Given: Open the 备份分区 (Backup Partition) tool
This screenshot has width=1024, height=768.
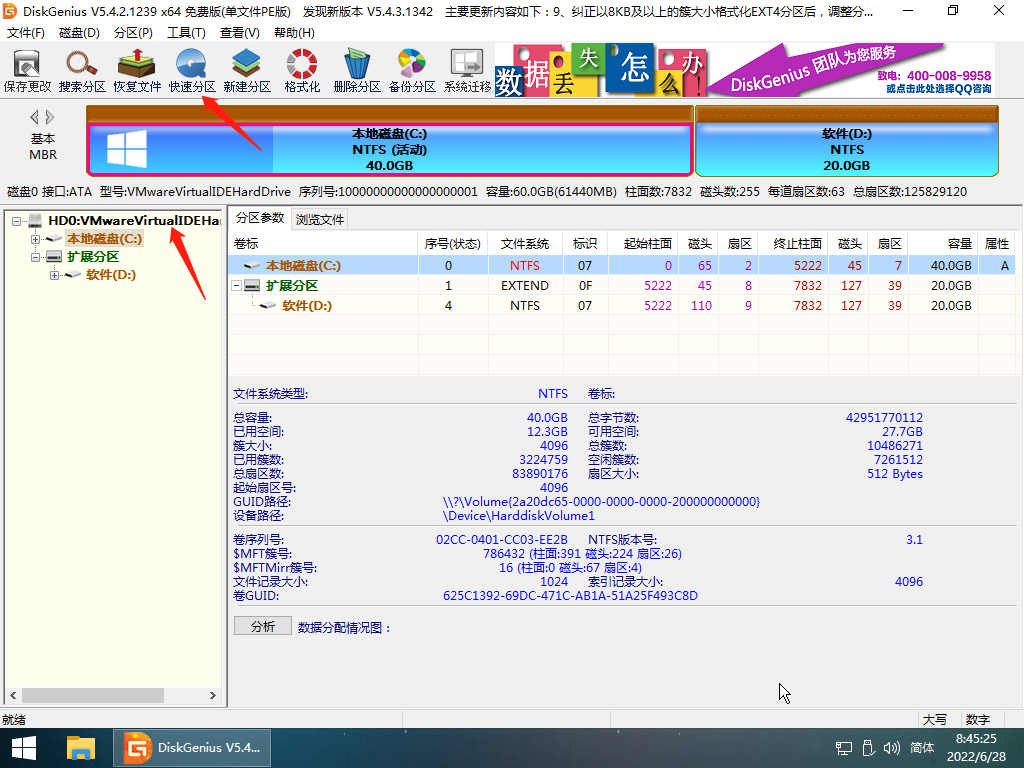Looking at the screenshot, I should click(411, 68).
